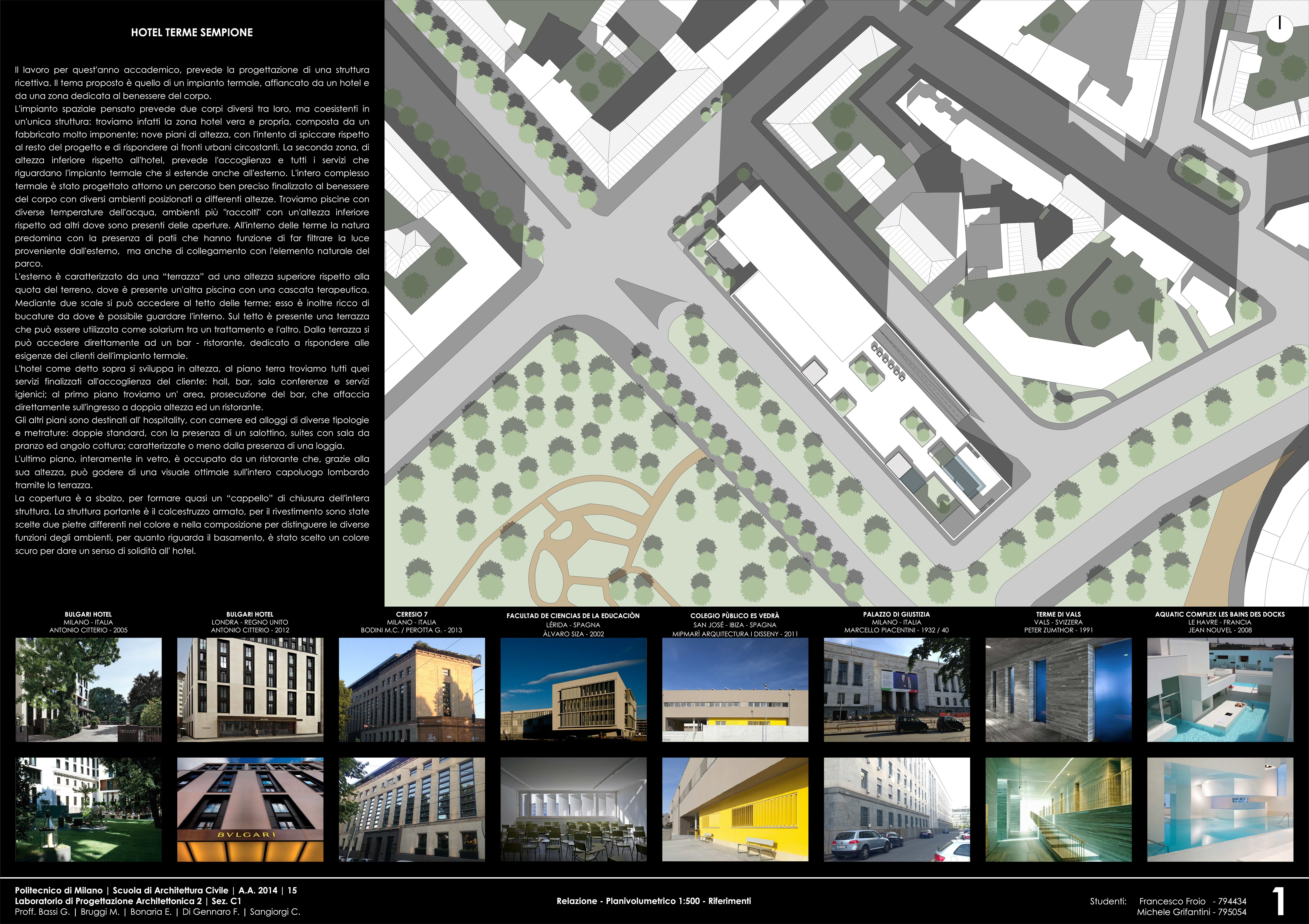
Task: Open Bulgari Milano garden lawn photo
Action: pyautogui.click(x=88, y=810)
